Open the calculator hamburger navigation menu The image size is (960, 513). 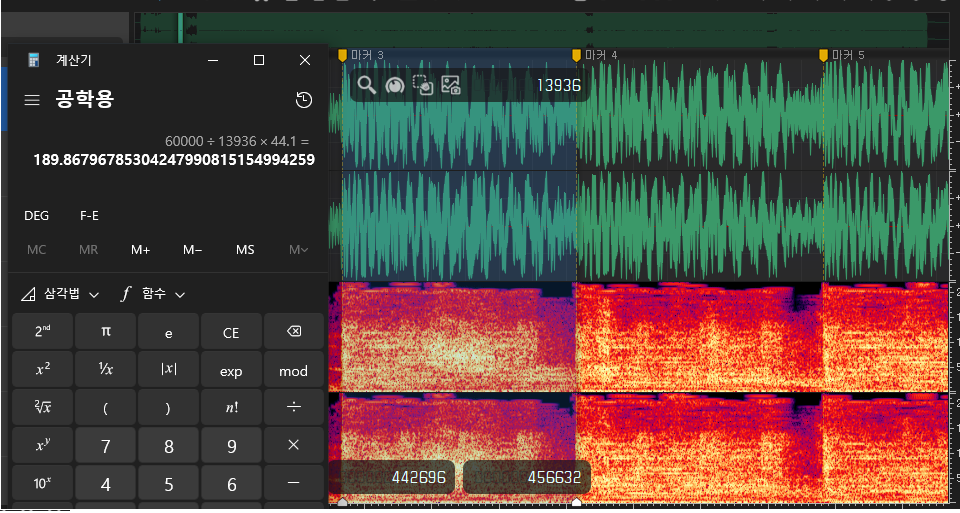pos(32,100)
